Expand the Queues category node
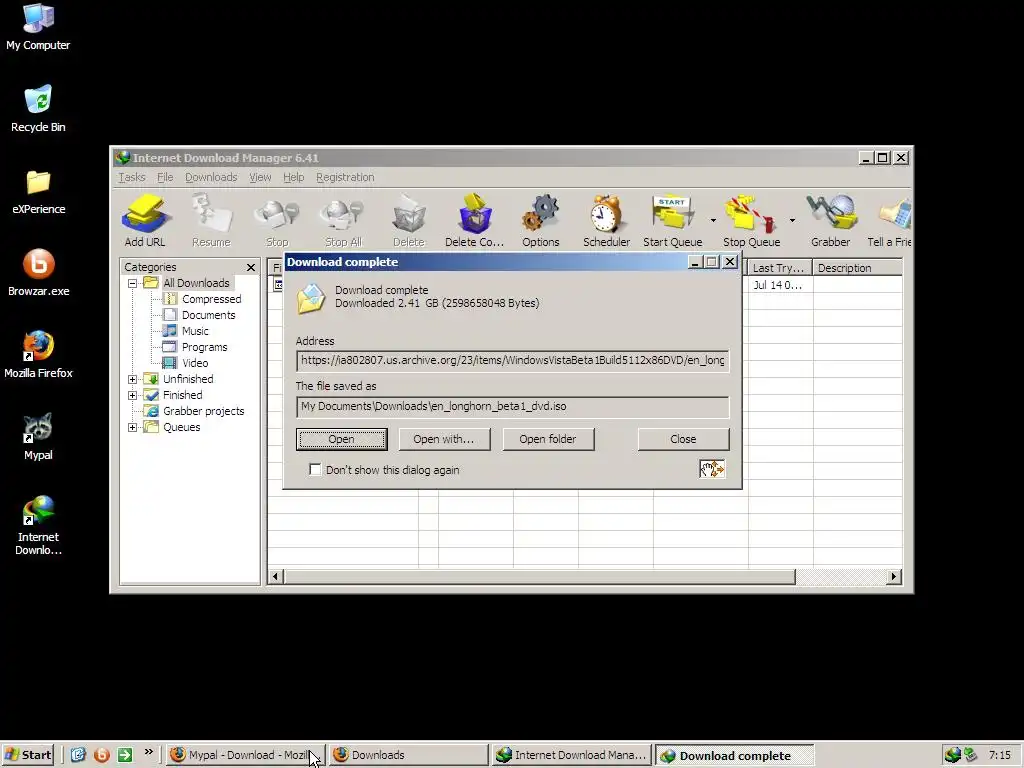The height and width of the screenshot is (768, 1024). (132, 427)
